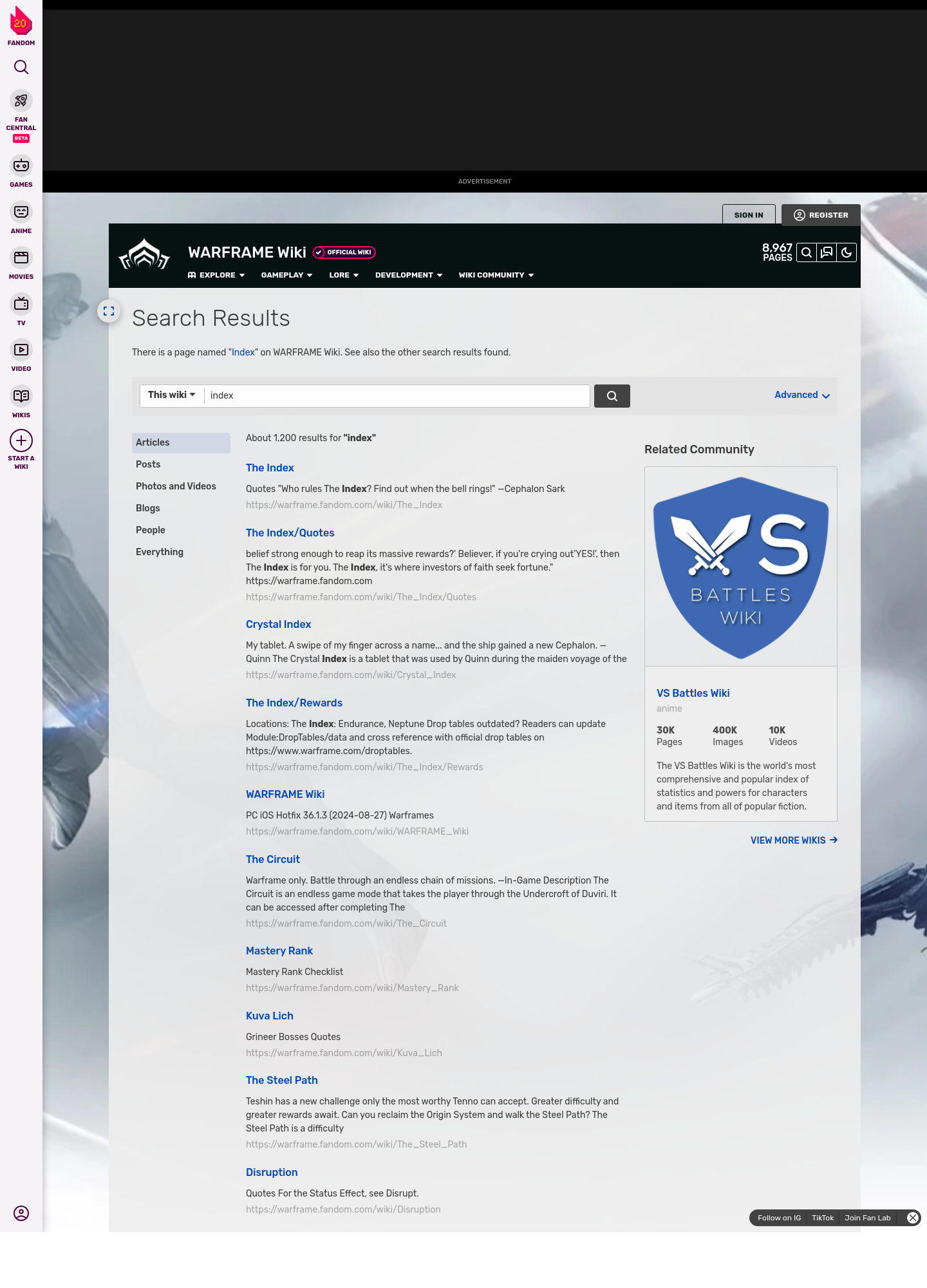The width and height of the screenshot is (927, 1288).
Task: Click the sidebar search magnifier icon
Action: pos(21,67)
